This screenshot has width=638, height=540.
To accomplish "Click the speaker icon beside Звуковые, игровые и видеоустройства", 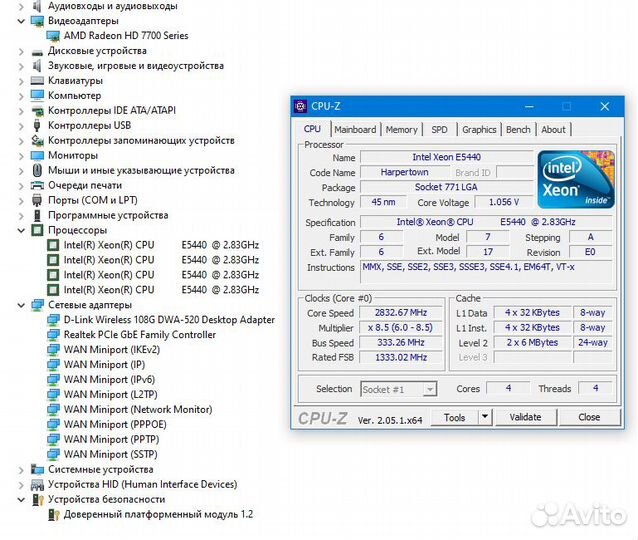I will 37,66.
